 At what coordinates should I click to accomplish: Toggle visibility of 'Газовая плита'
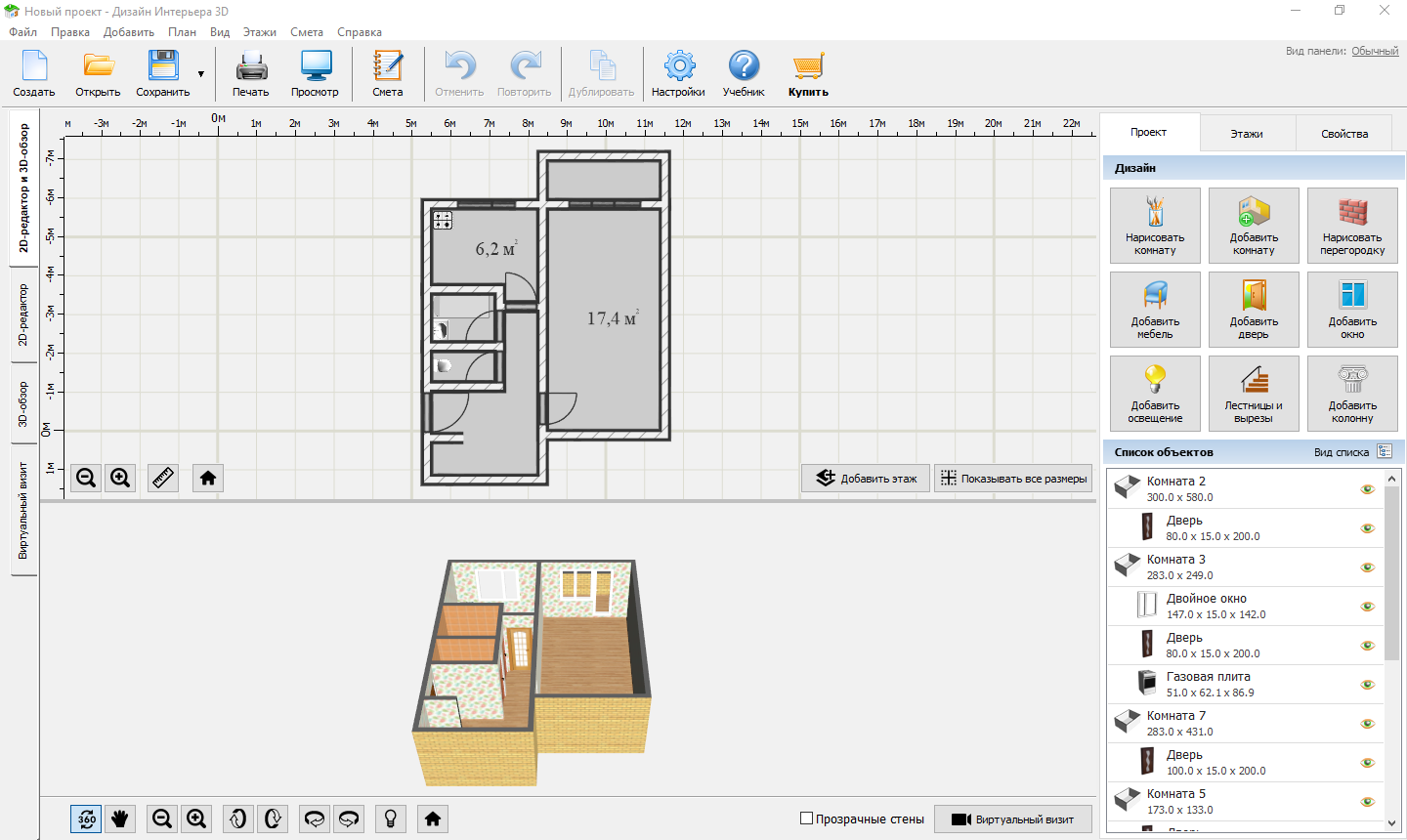[1367, 685]
